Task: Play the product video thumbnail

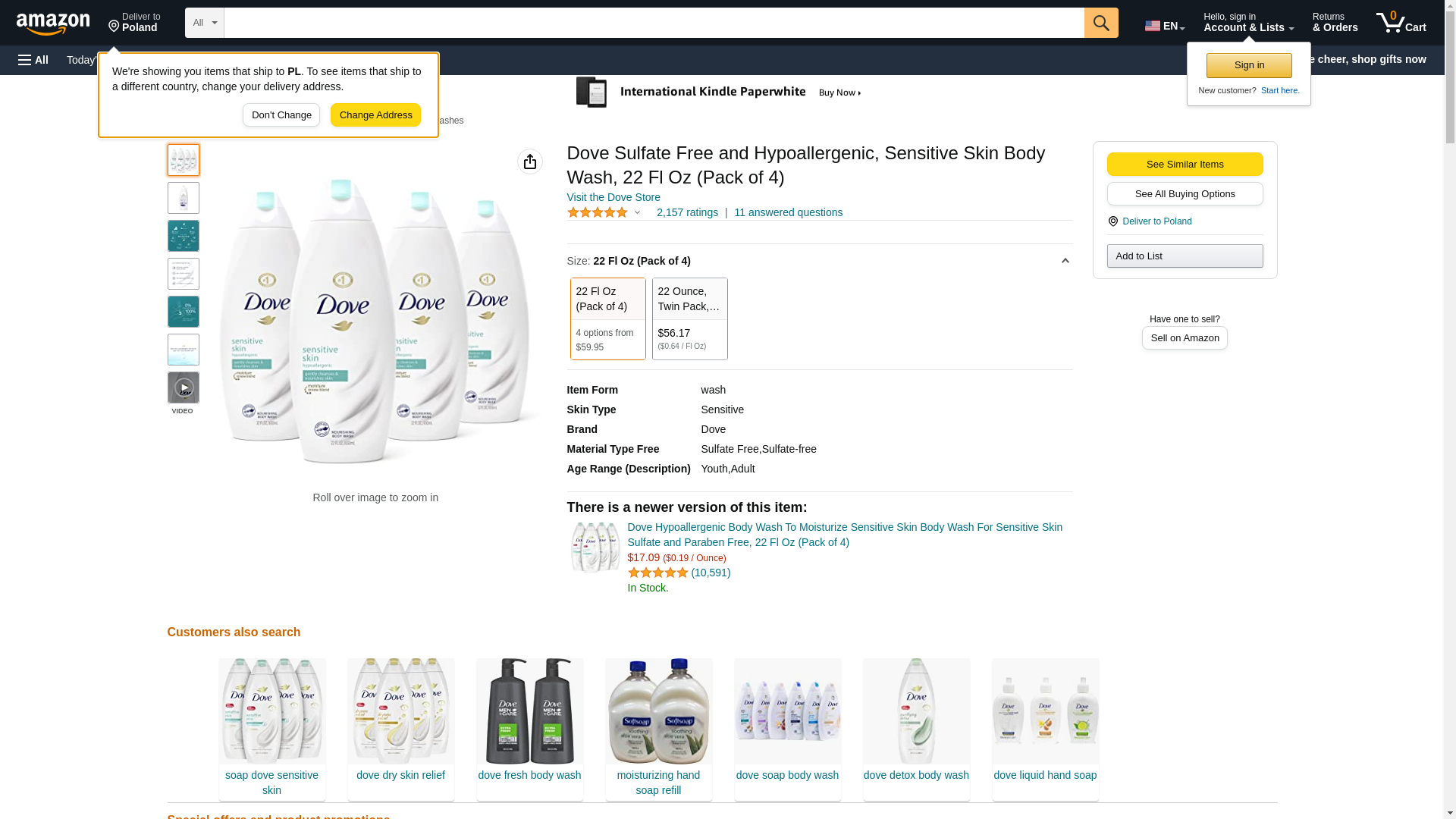Action: pos(184,388)
